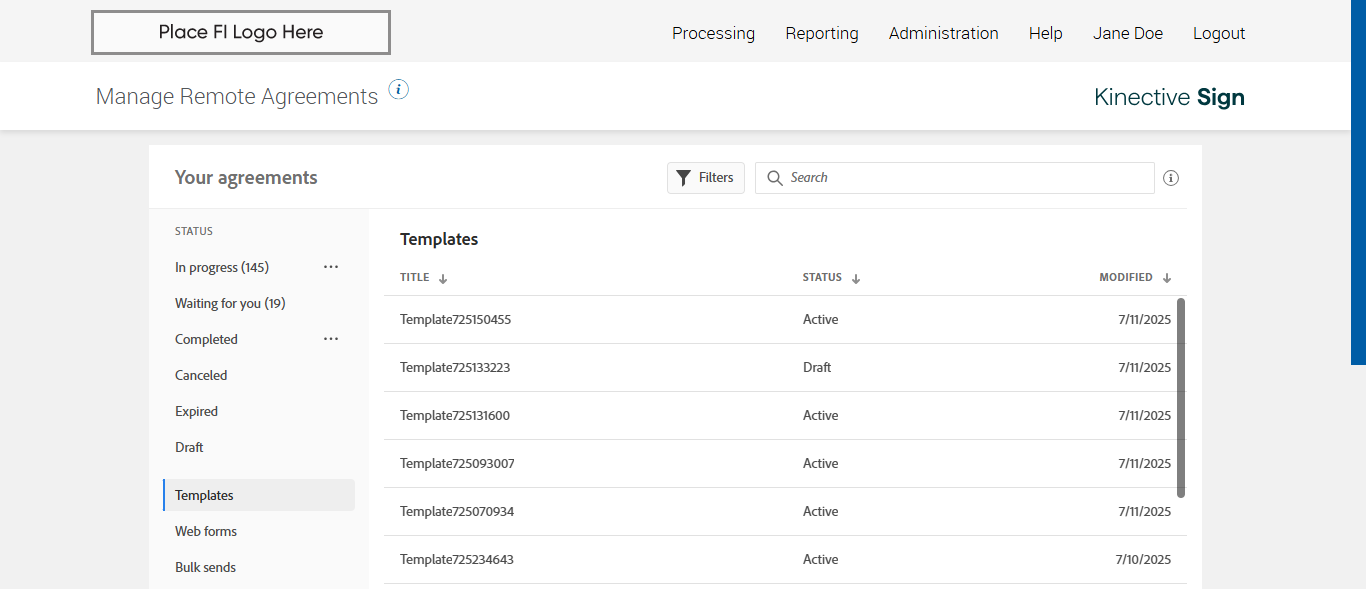This screenshot has height=589, width=1366.
Task: Click the templates list scrollbar
Action: [x=1181, y=397]
